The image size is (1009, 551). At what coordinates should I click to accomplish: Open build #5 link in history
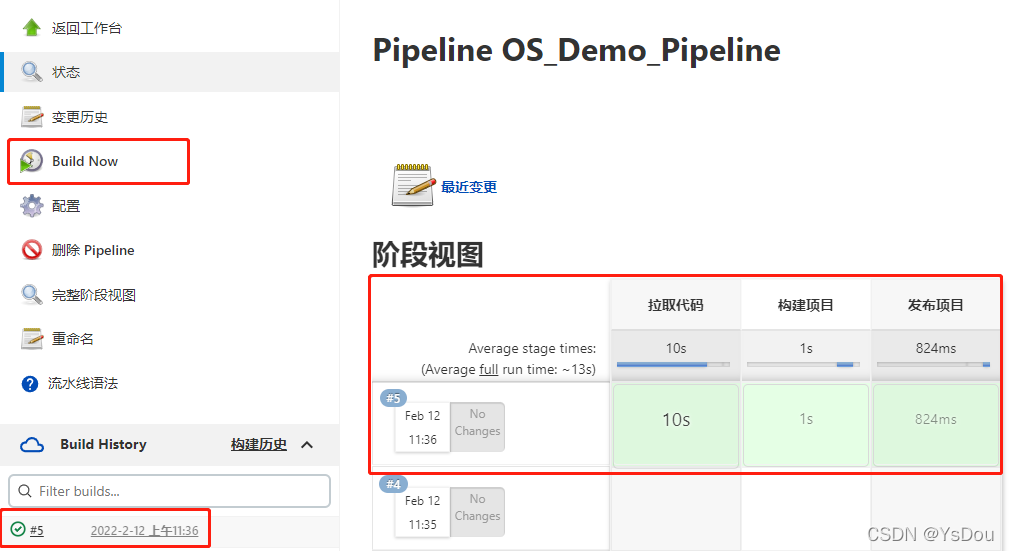(x=37, y=530)
